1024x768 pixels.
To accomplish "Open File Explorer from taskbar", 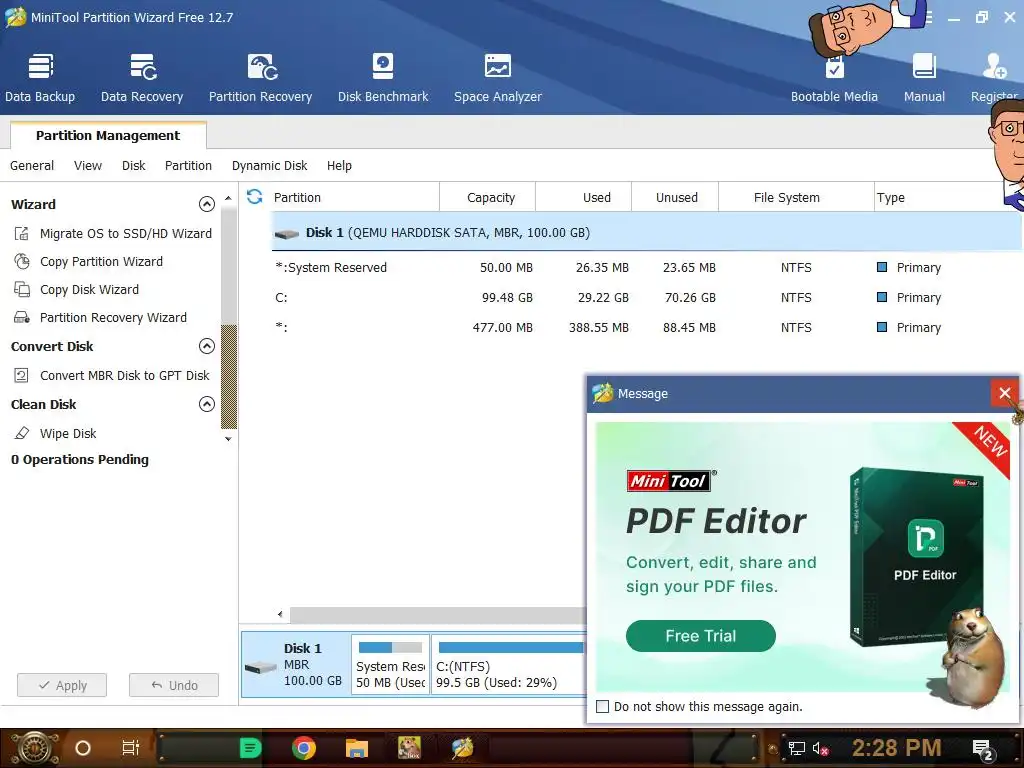I will (x=357, y=748).
